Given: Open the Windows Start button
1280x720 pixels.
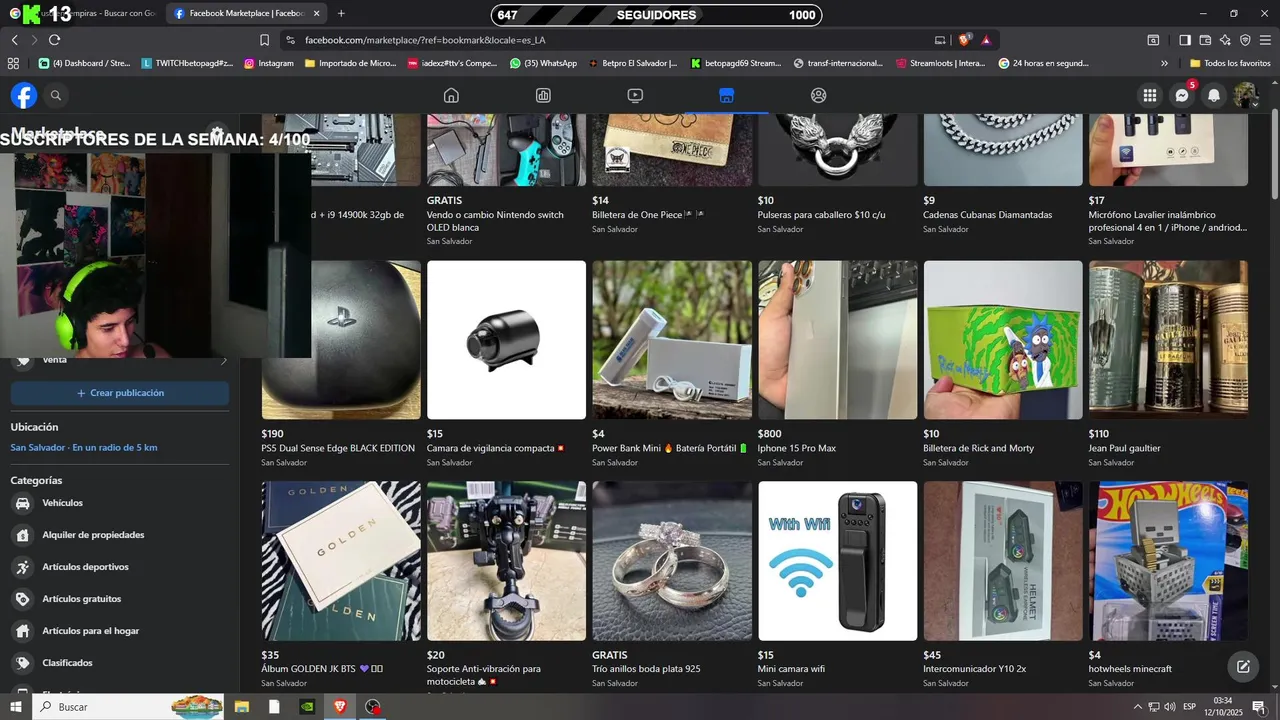Looking at the screenshot, I should click(15, 707).
